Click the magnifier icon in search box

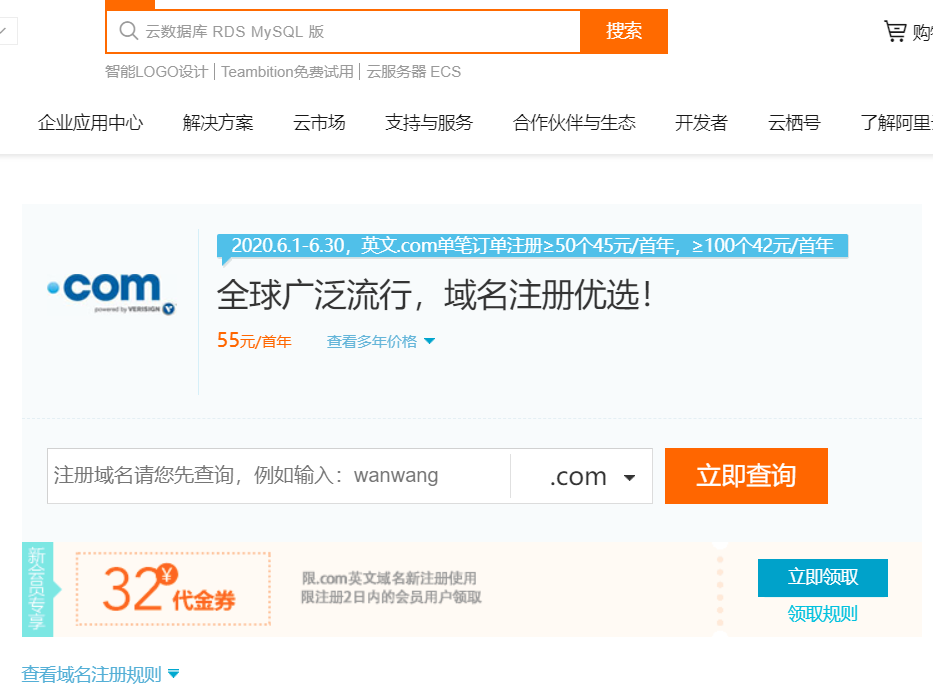tap(128, 30)
